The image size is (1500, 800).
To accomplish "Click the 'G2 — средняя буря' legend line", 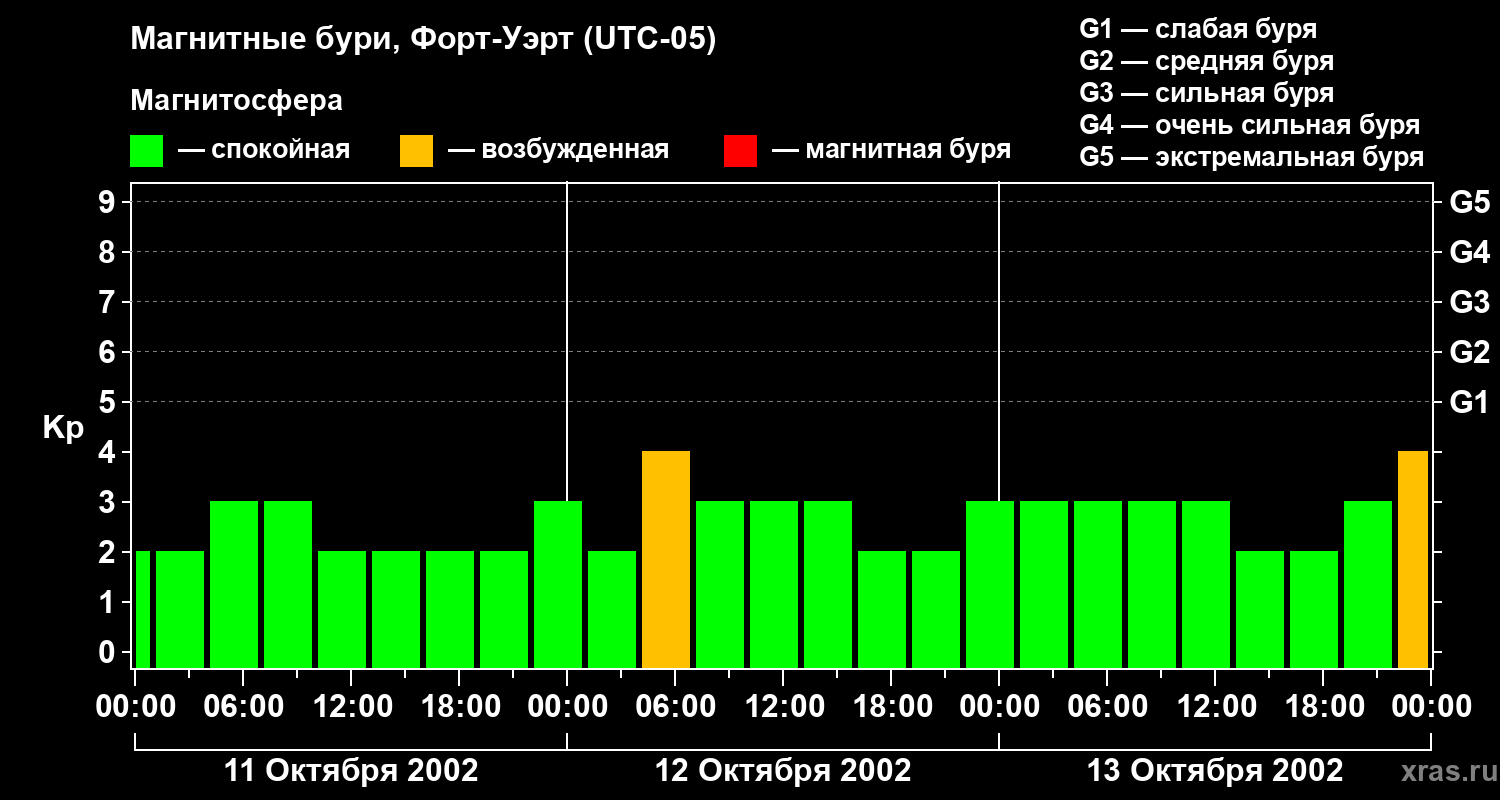I will [1206, 61].
